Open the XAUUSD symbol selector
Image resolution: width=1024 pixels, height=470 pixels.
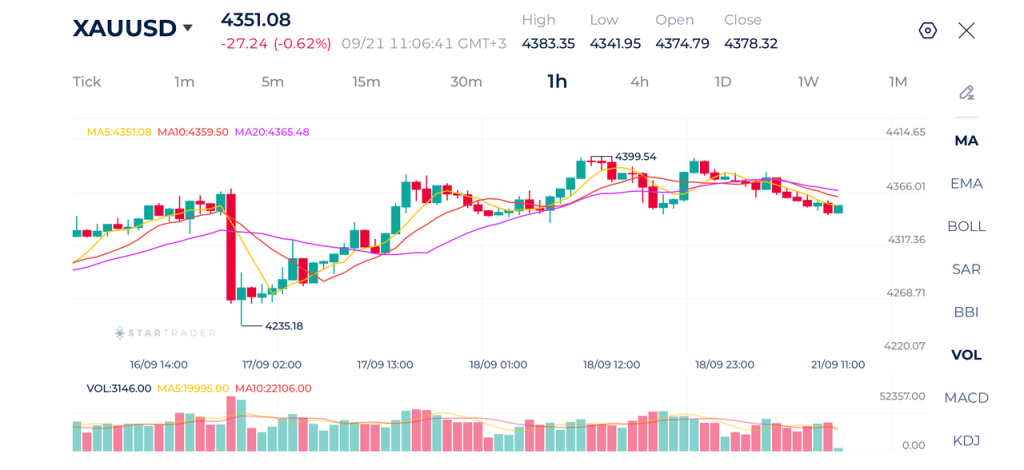point(124,28)
